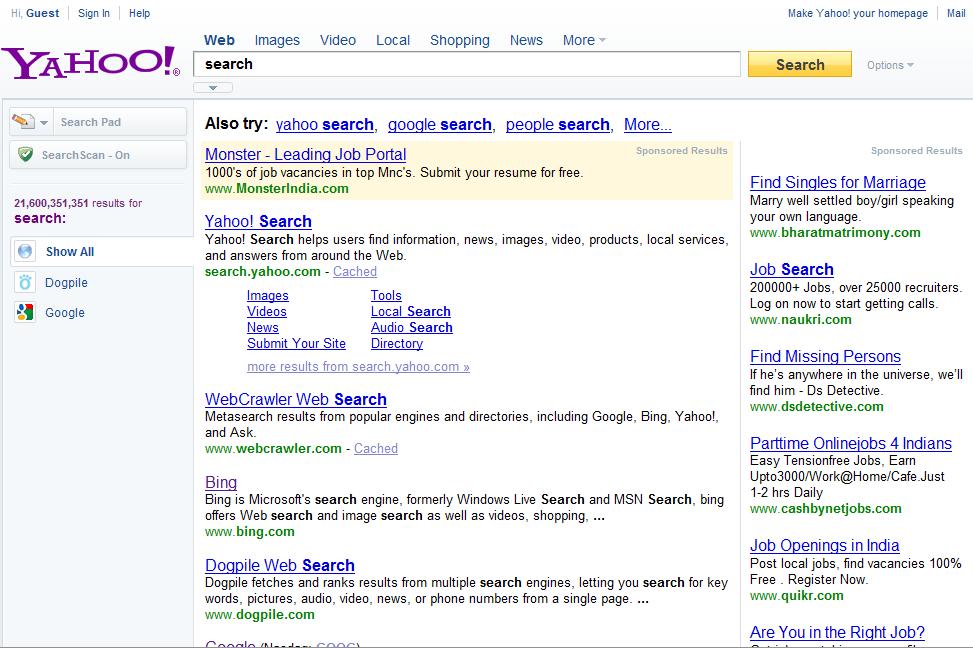View Cached copy of webcrawler.com
Viewport: 973px width, 648px height.
[375, 448]
